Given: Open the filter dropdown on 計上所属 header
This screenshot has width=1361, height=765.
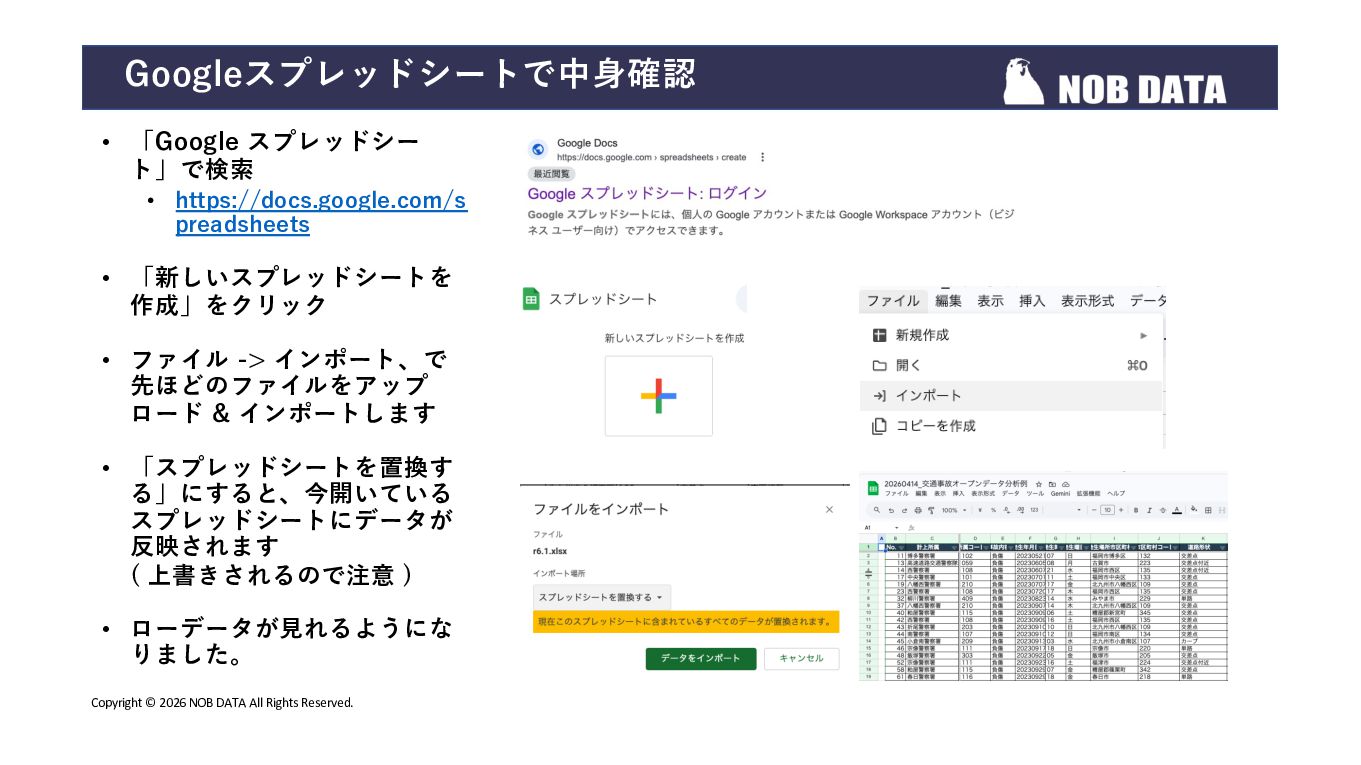Looking at the screenshot, I should [954, 547].
